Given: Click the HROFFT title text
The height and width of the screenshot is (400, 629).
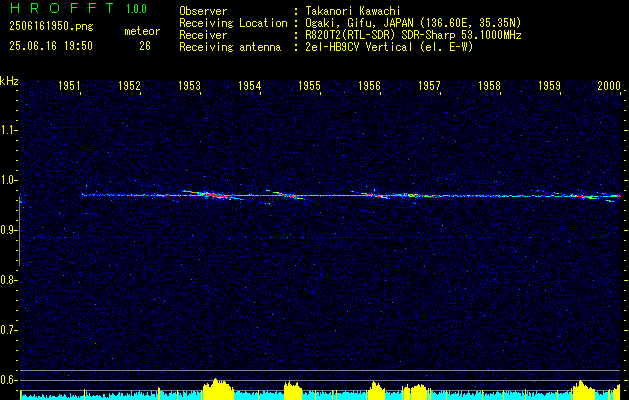Looking at the screenshot, I should pos(62,8).
